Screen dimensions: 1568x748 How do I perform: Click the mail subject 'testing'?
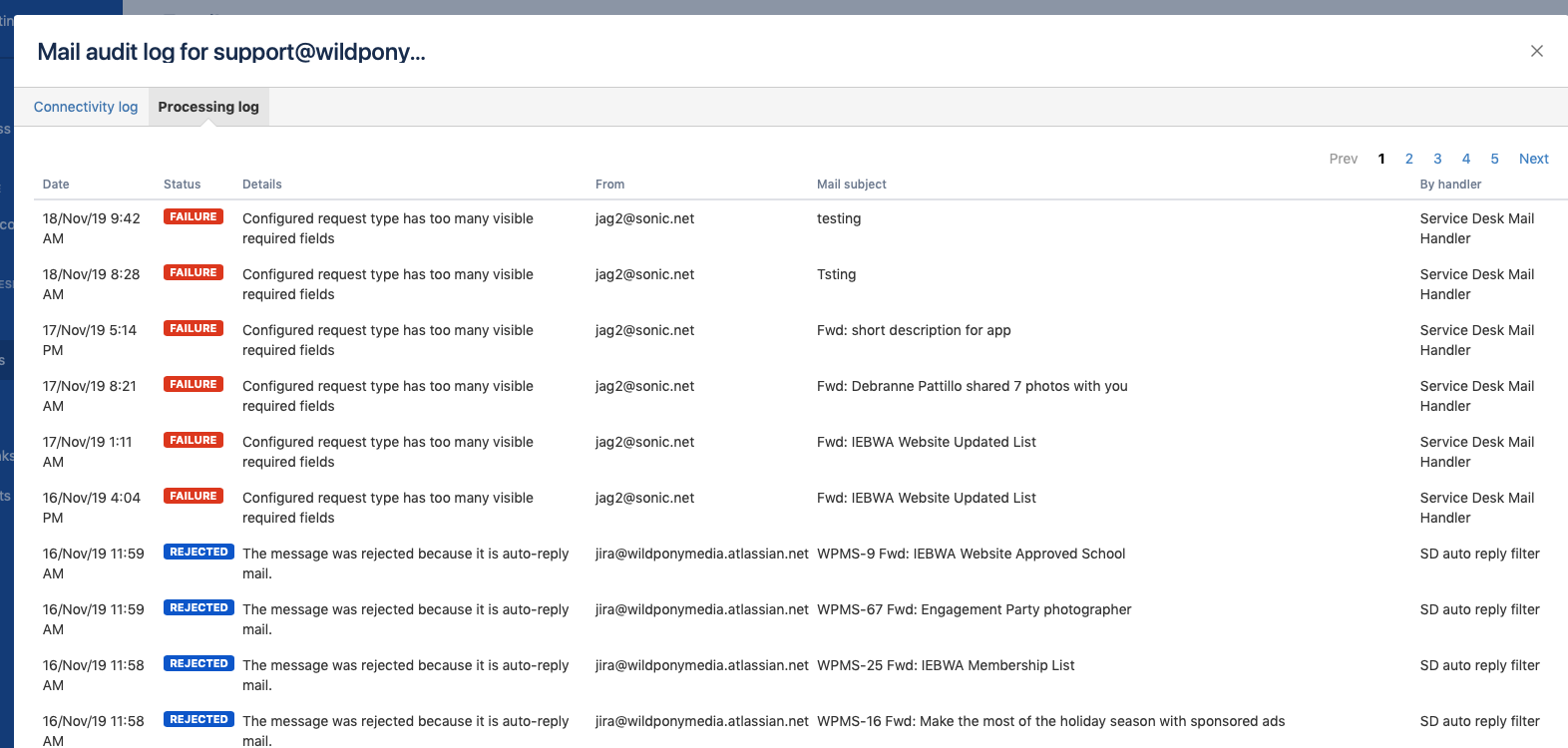pos(839,218)
